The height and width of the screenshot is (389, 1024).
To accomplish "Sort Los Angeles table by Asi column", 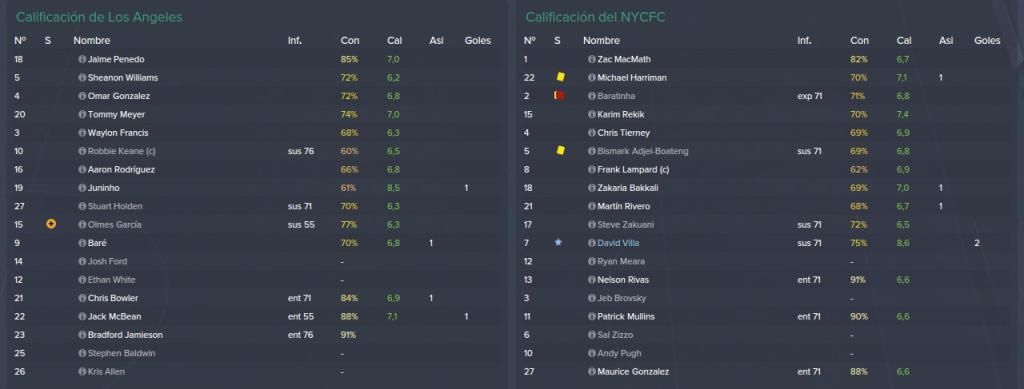I will pyautogui.click(x=436, y=40).
